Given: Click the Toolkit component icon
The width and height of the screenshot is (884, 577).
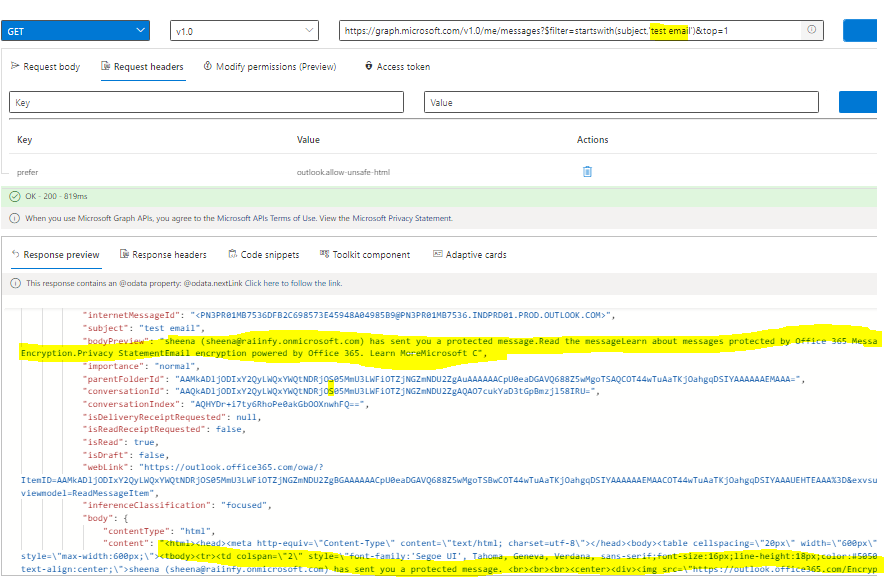Looking at the screenshot, I should pyautogui.click(x=324, y=254).
